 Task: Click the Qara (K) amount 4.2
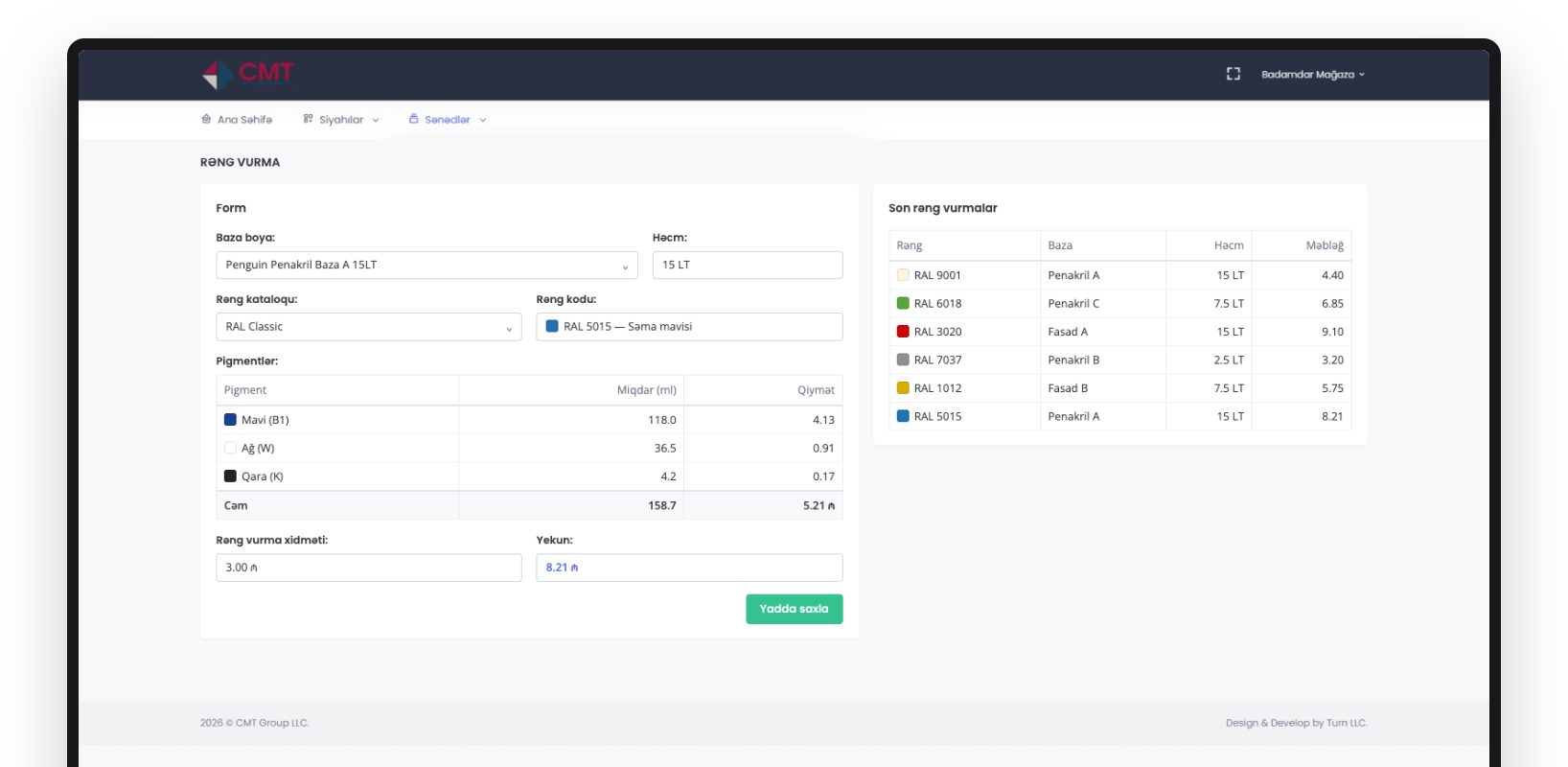coord(668,476)
